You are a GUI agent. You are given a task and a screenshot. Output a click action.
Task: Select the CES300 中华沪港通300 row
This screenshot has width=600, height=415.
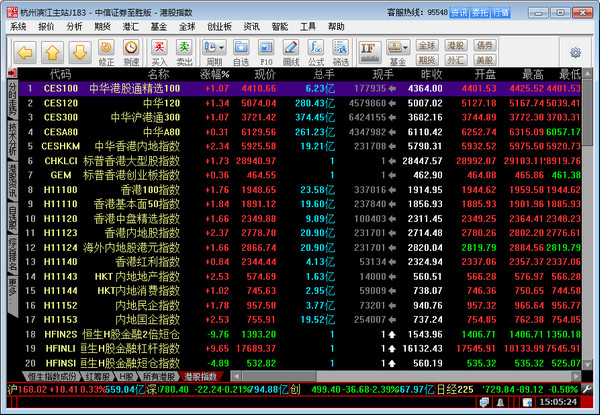120,116
